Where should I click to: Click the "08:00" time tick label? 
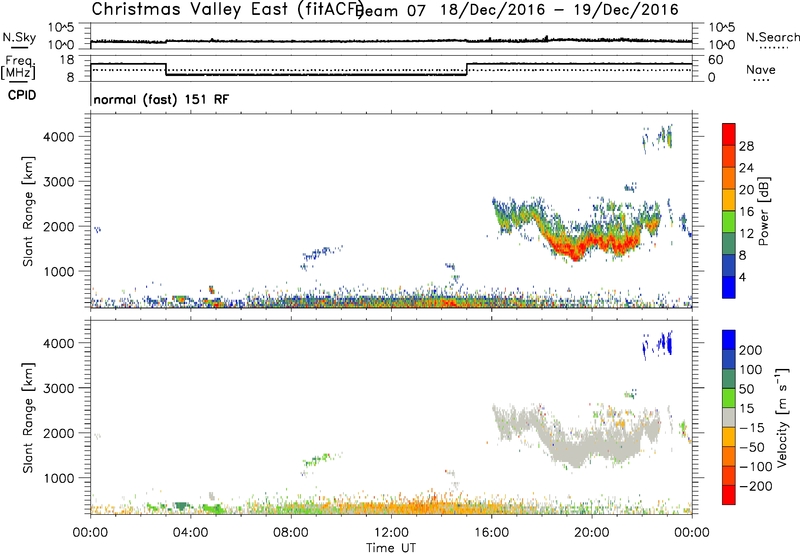coord(291,533)
